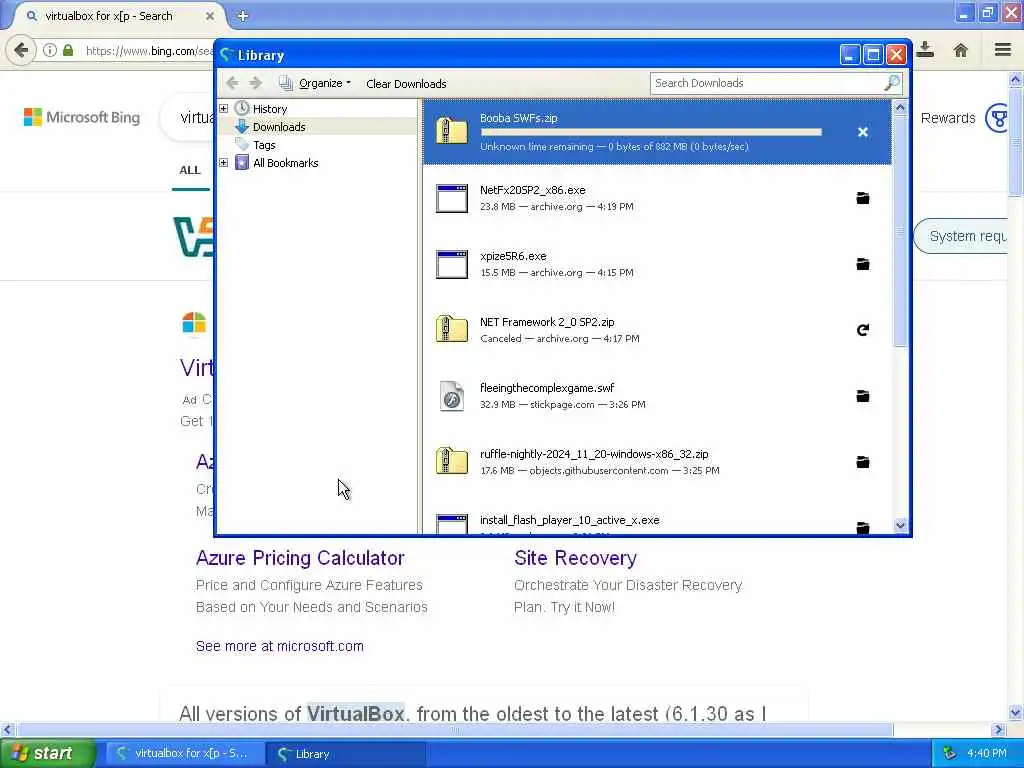Select xpize5R6.exe file name
Viewport: 1024px width, 768px height.
click(513, 256)
